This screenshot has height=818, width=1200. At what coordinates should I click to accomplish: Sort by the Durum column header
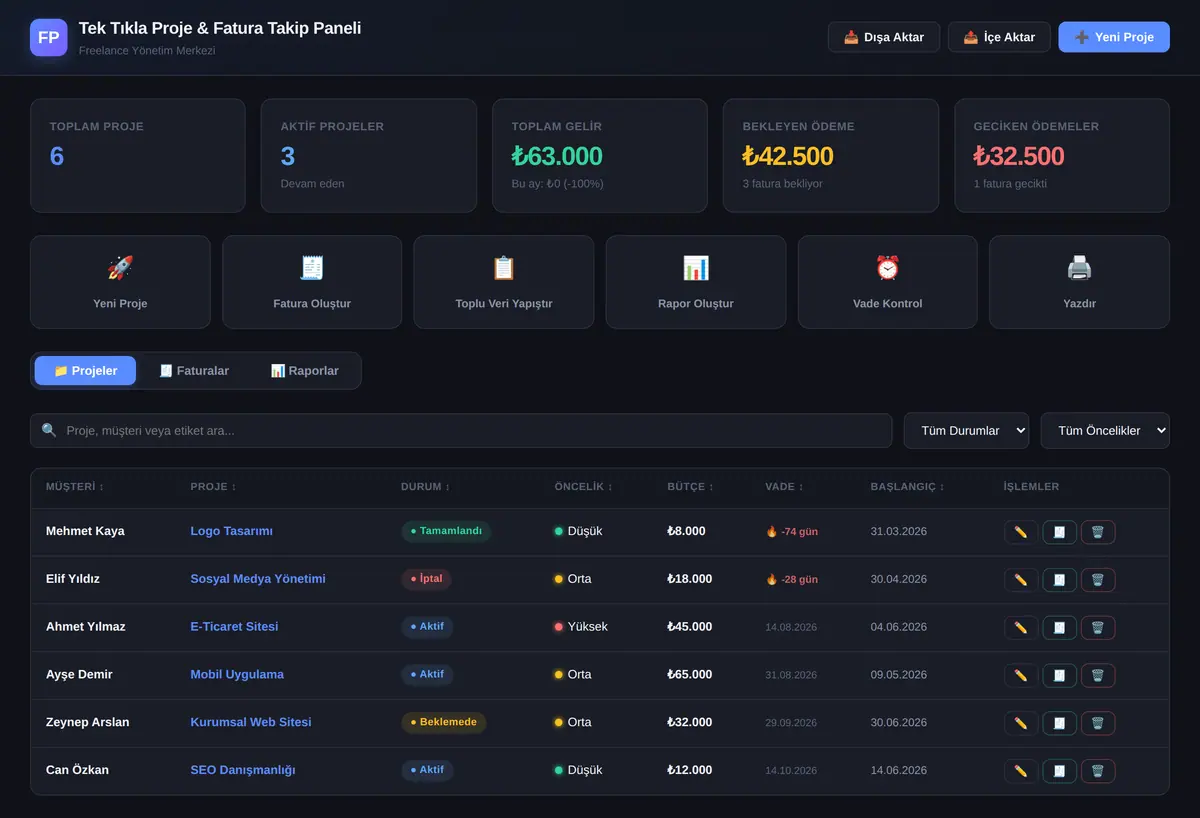tap(426, 487)
